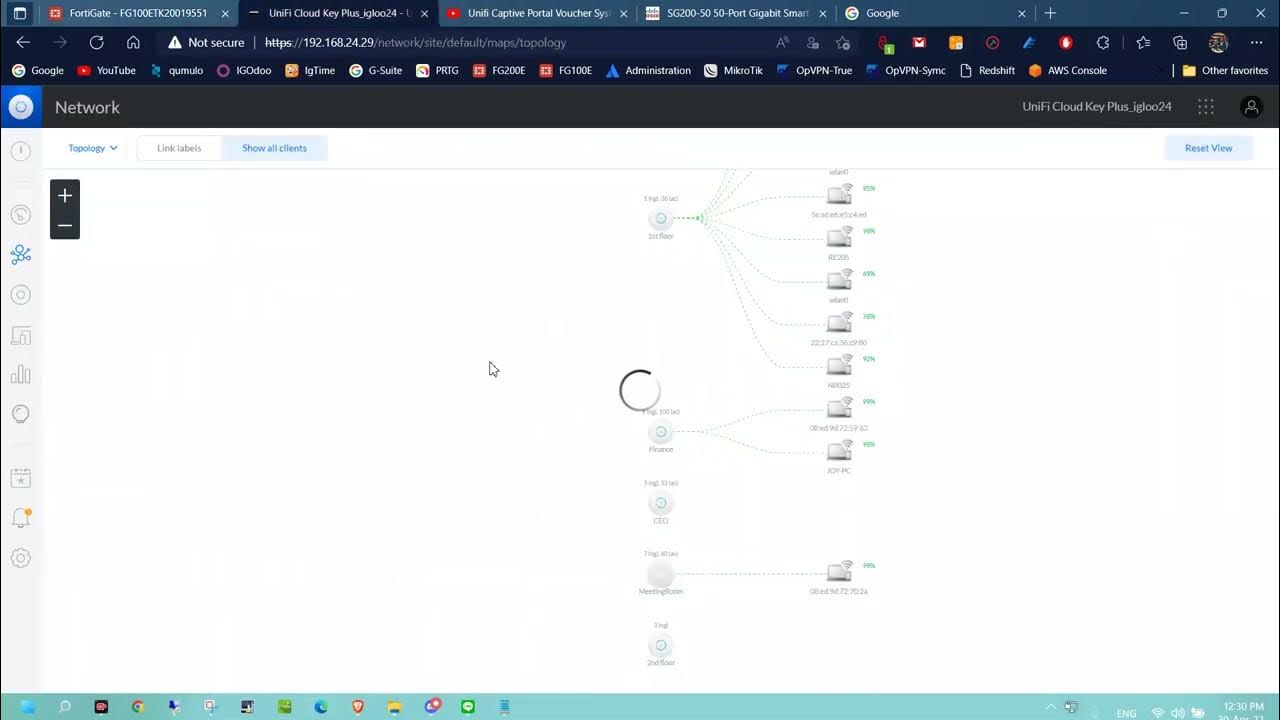The height and width of the screenshot is (720, 1280).
Task: Open a new browser tab
Action: [1050, 13]
